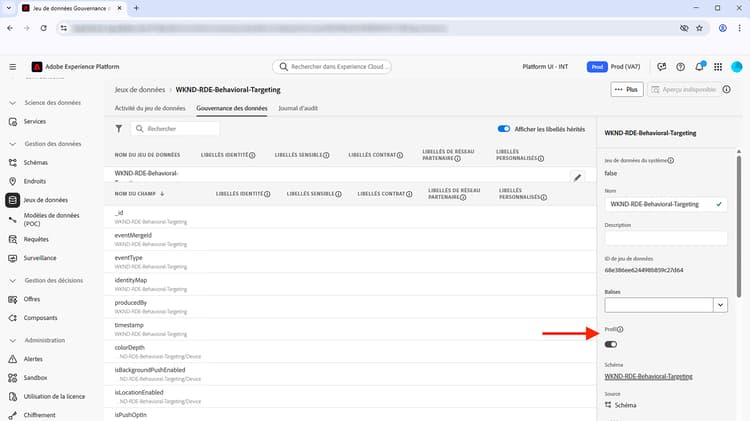Image resolution: width=750 pixels, height=421 pixels.
Task: Select the Gouvernance des données tab
Action: (232, 108)
